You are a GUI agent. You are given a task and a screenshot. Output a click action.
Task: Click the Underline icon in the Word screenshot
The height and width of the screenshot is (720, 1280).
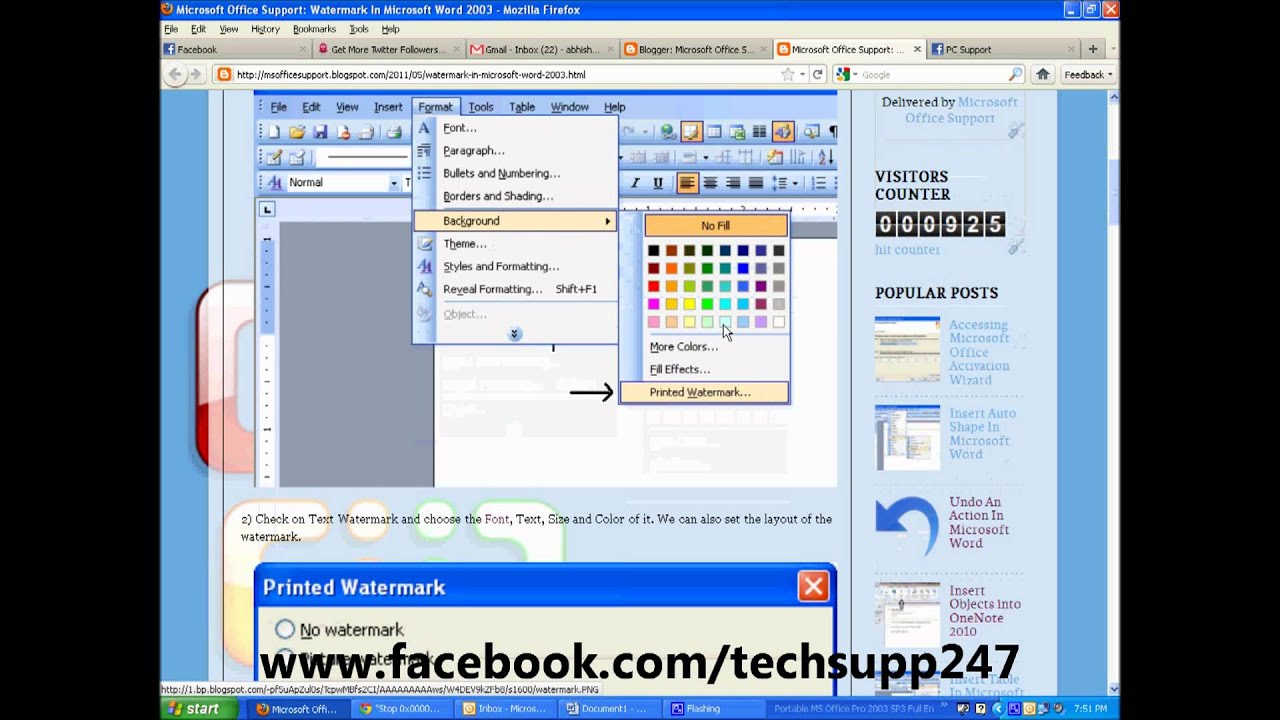pos(657,183)
